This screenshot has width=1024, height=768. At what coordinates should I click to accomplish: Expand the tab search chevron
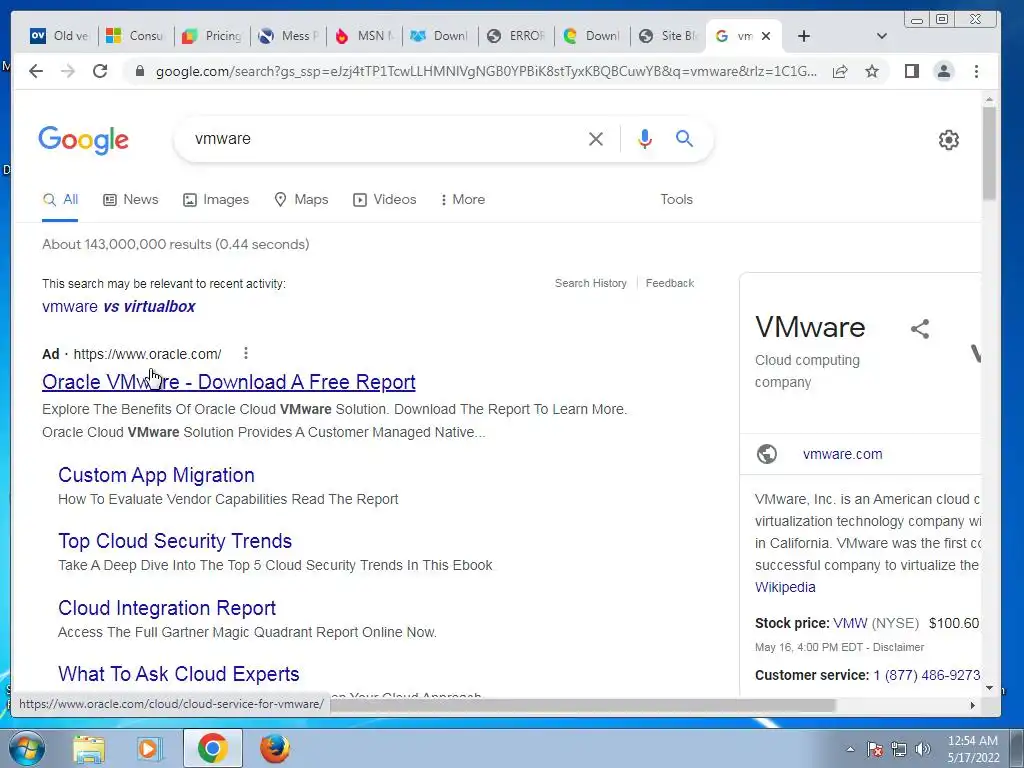point(882,36)
